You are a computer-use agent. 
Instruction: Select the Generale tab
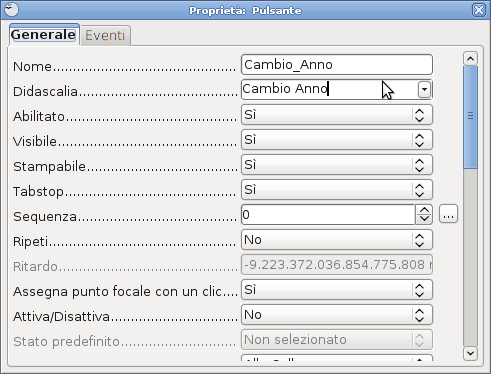(44, 34)
